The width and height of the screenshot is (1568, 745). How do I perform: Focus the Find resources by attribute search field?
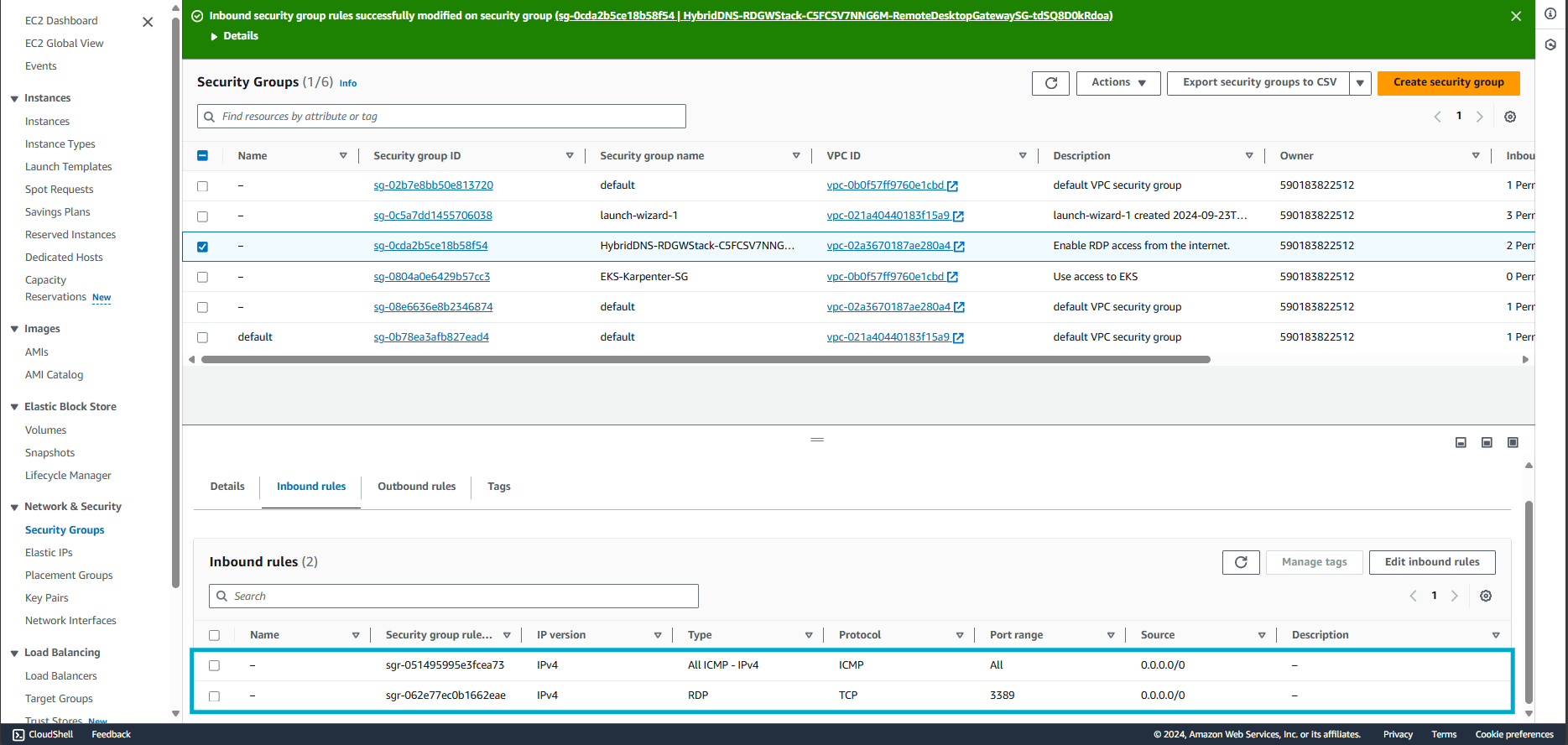click(x=441, y=117)
